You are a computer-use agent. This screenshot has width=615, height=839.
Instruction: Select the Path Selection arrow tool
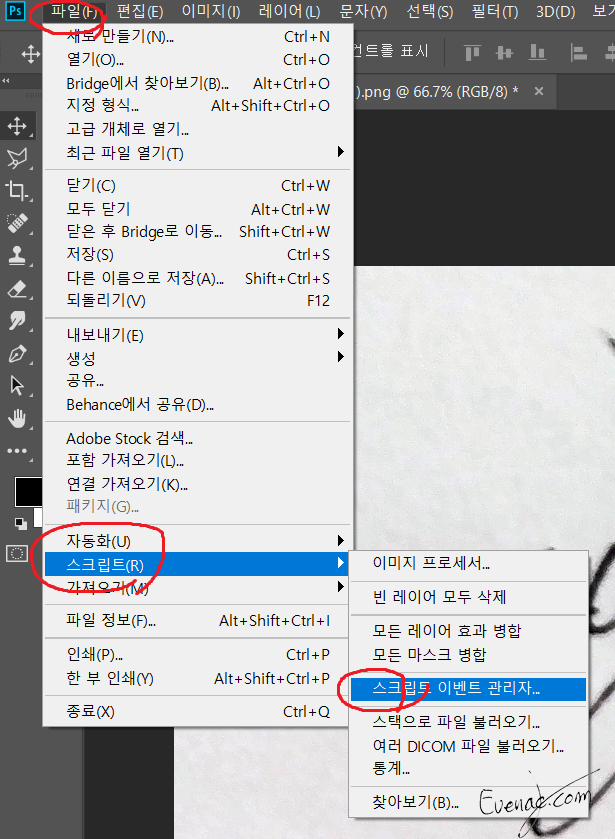tap(17, 385)
